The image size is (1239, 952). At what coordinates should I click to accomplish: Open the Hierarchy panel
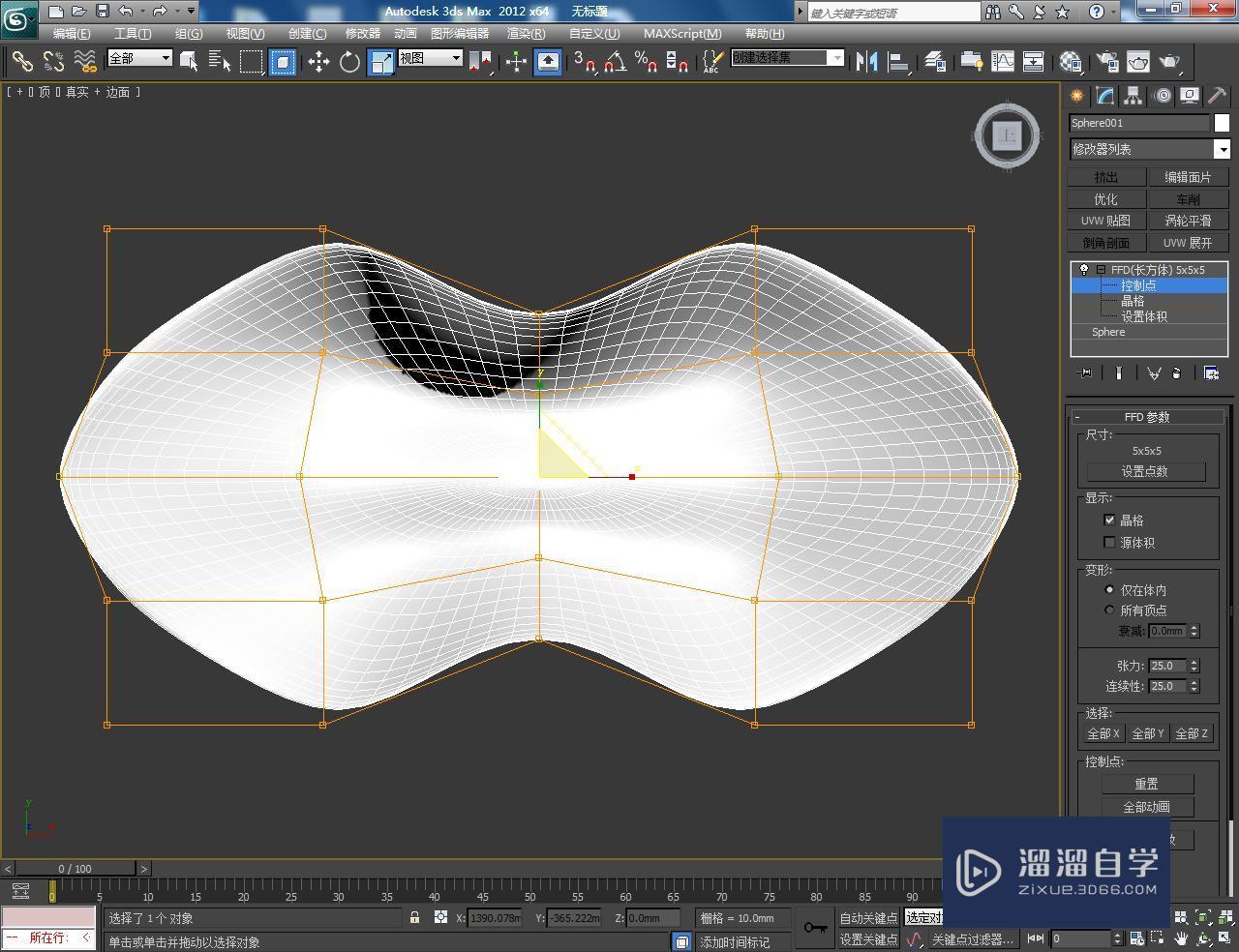(1133, 96)
